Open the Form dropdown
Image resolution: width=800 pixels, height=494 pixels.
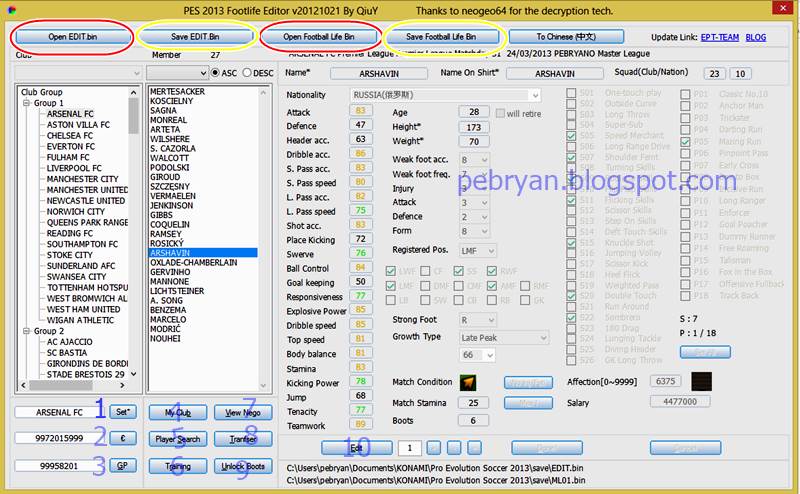click(474, 231)
